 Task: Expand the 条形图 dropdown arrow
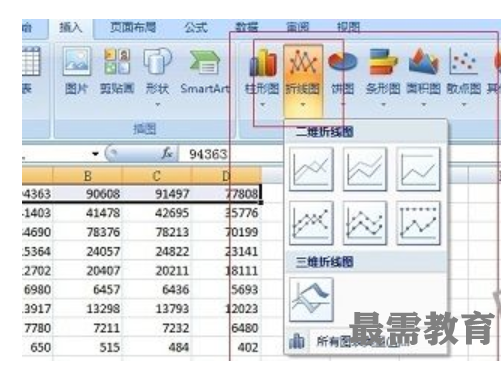[383, 105]
